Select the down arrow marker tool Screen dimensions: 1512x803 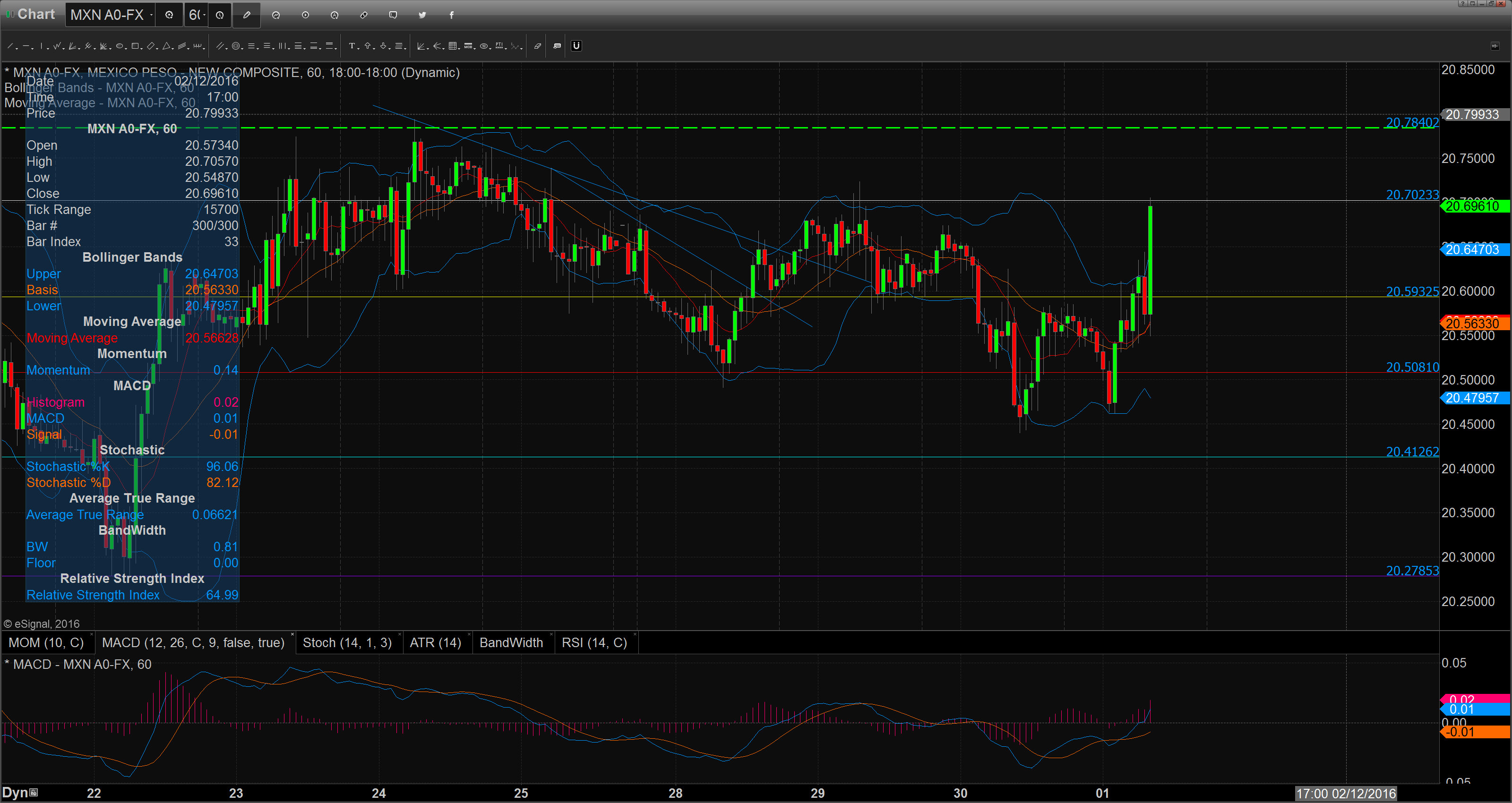383,46
